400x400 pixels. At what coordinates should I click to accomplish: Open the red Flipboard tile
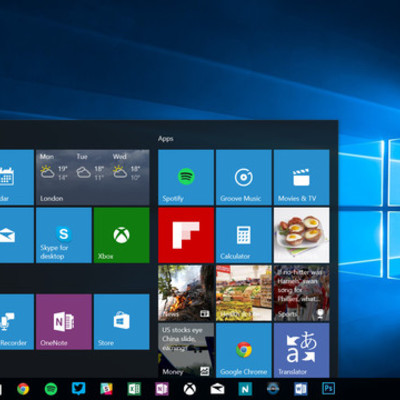coord(186,235)
